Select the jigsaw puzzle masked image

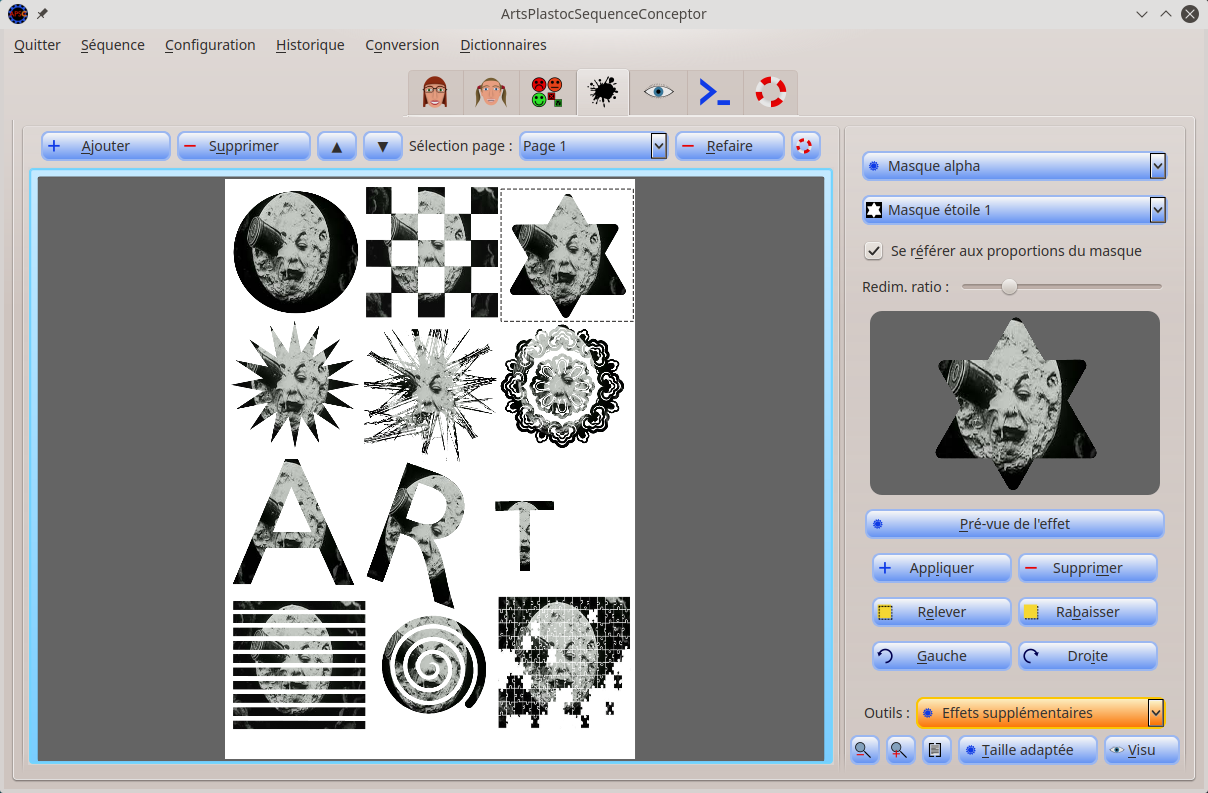[565, 662]
